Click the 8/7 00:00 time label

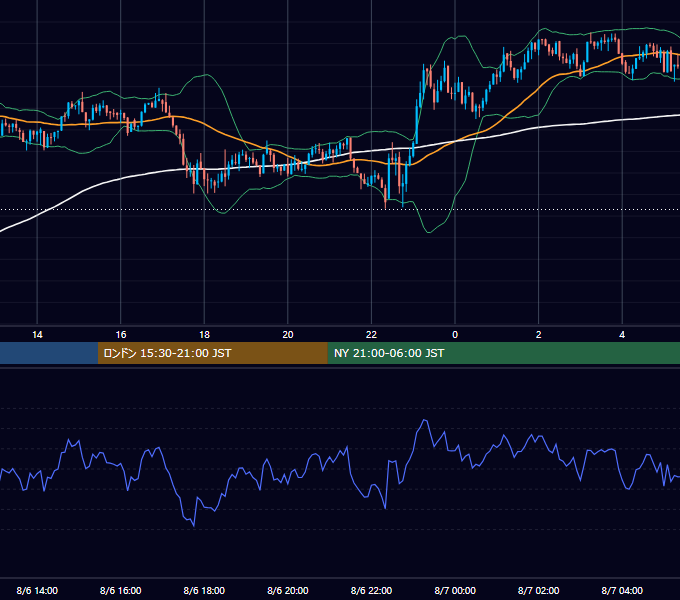click(x=455, y=590)
